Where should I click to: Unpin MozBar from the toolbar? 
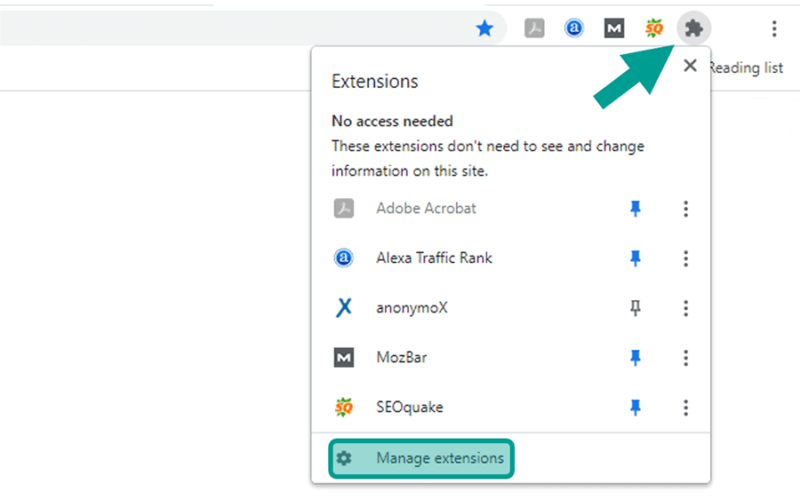(x=635, y=358)
